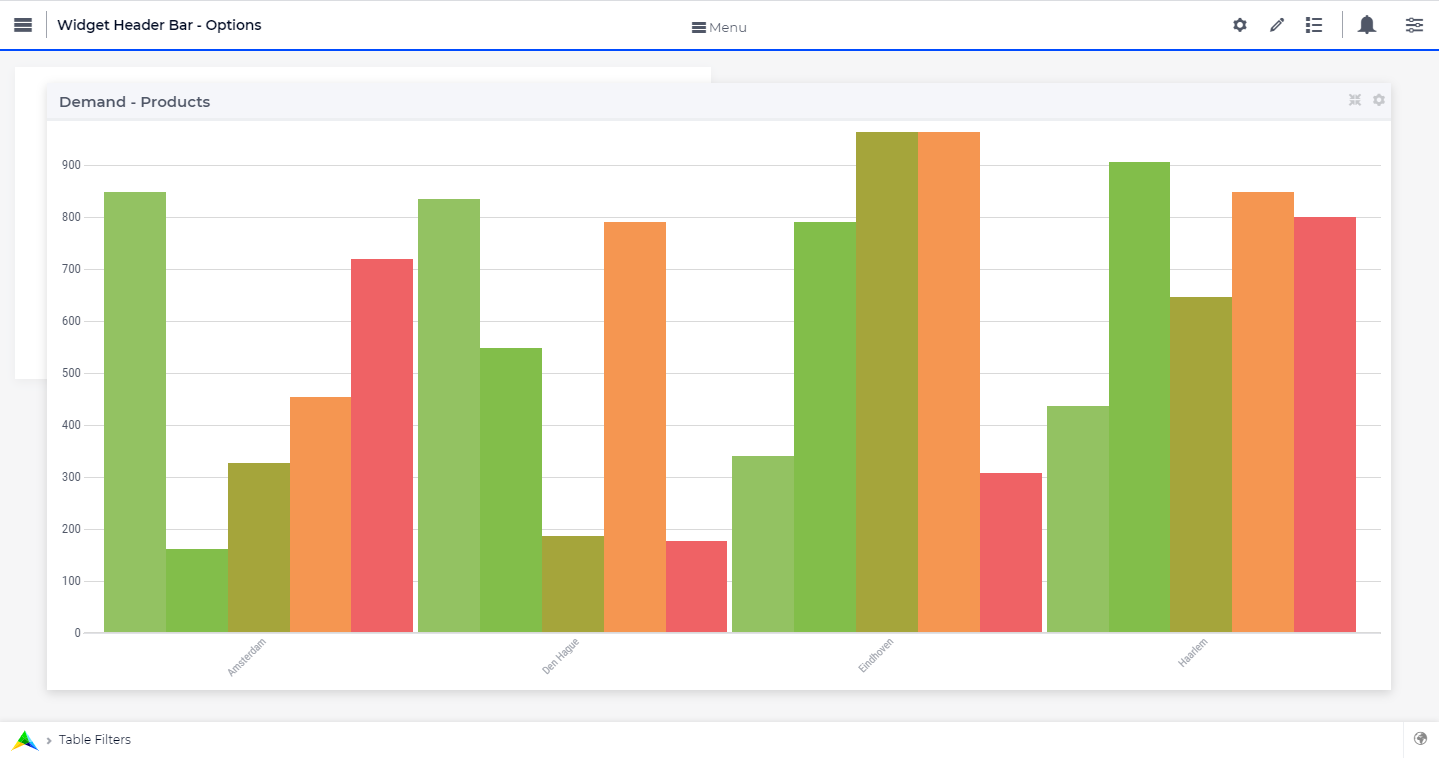Select Eindhoven's red bar
Image resolution: width=1440 pixels, height=758 pixels.
tap(1011, 552)
